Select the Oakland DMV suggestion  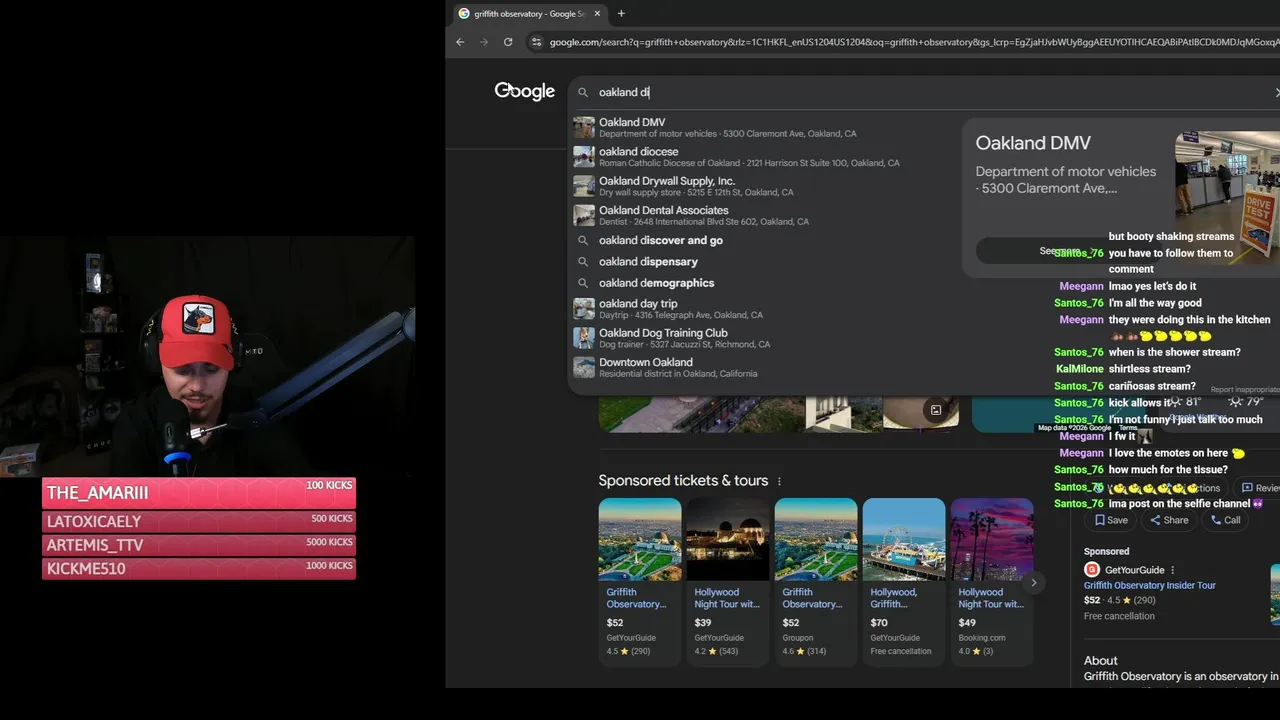tap(764, 127)
